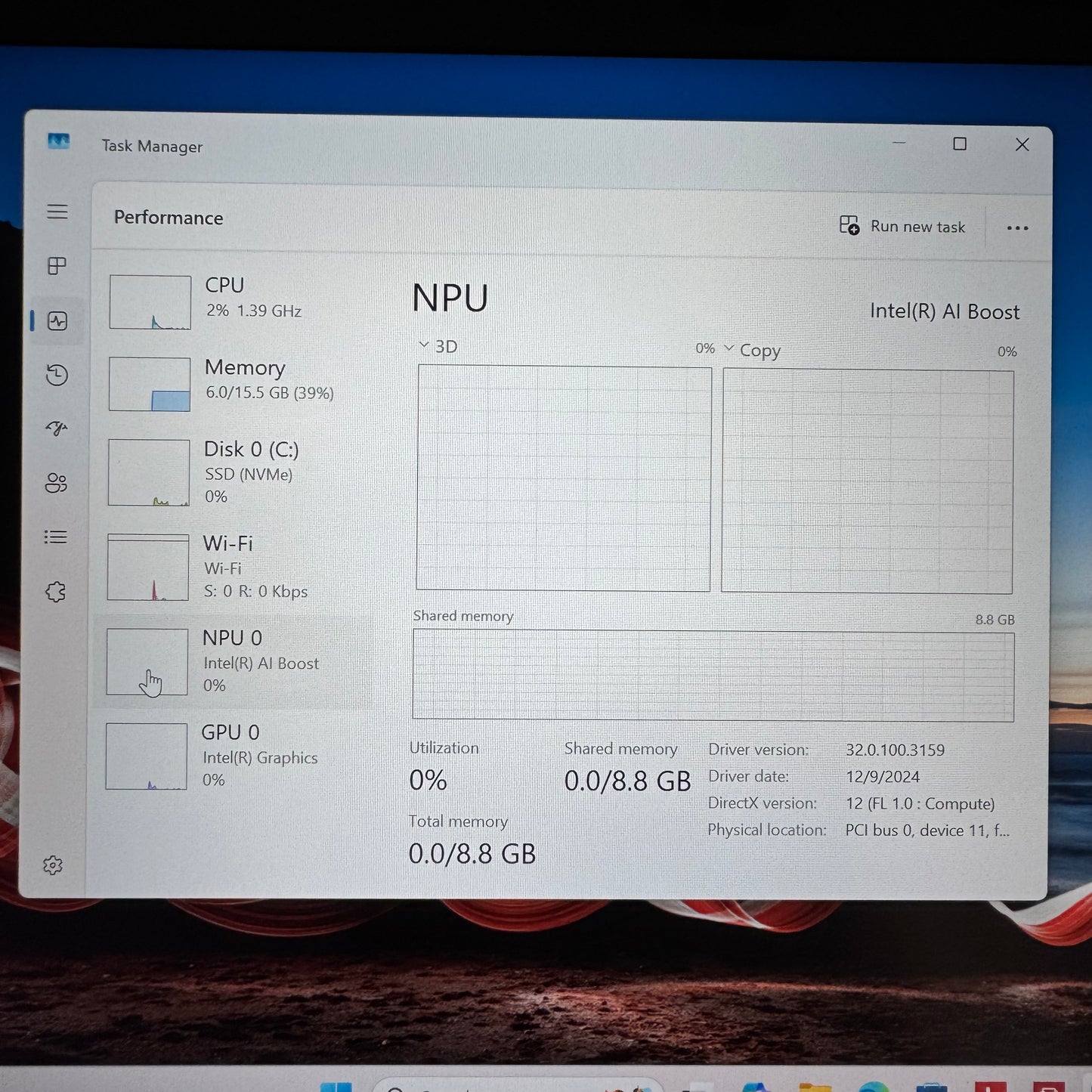The width and height of the screenshot is (1092, 1092).
Task: Click the large NPU heading
Action: pos(450,298)
